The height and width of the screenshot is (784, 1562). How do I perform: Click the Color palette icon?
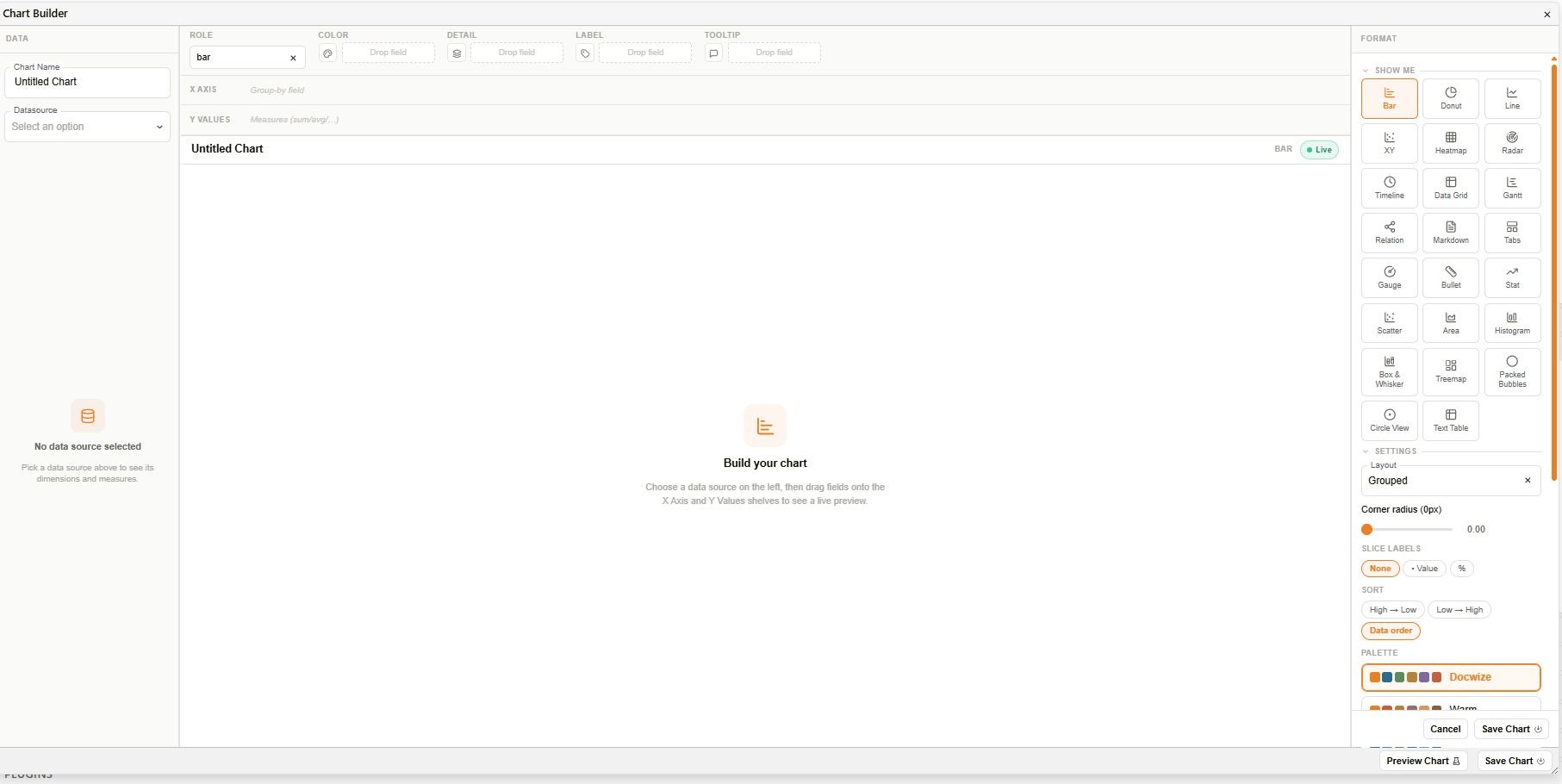327,53
